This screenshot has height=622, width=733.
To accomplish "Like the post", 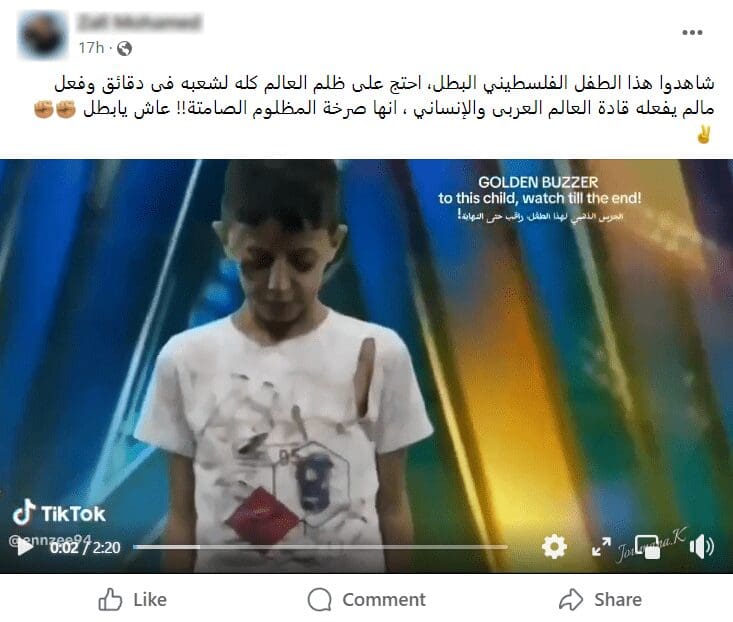I will (133, 600).
